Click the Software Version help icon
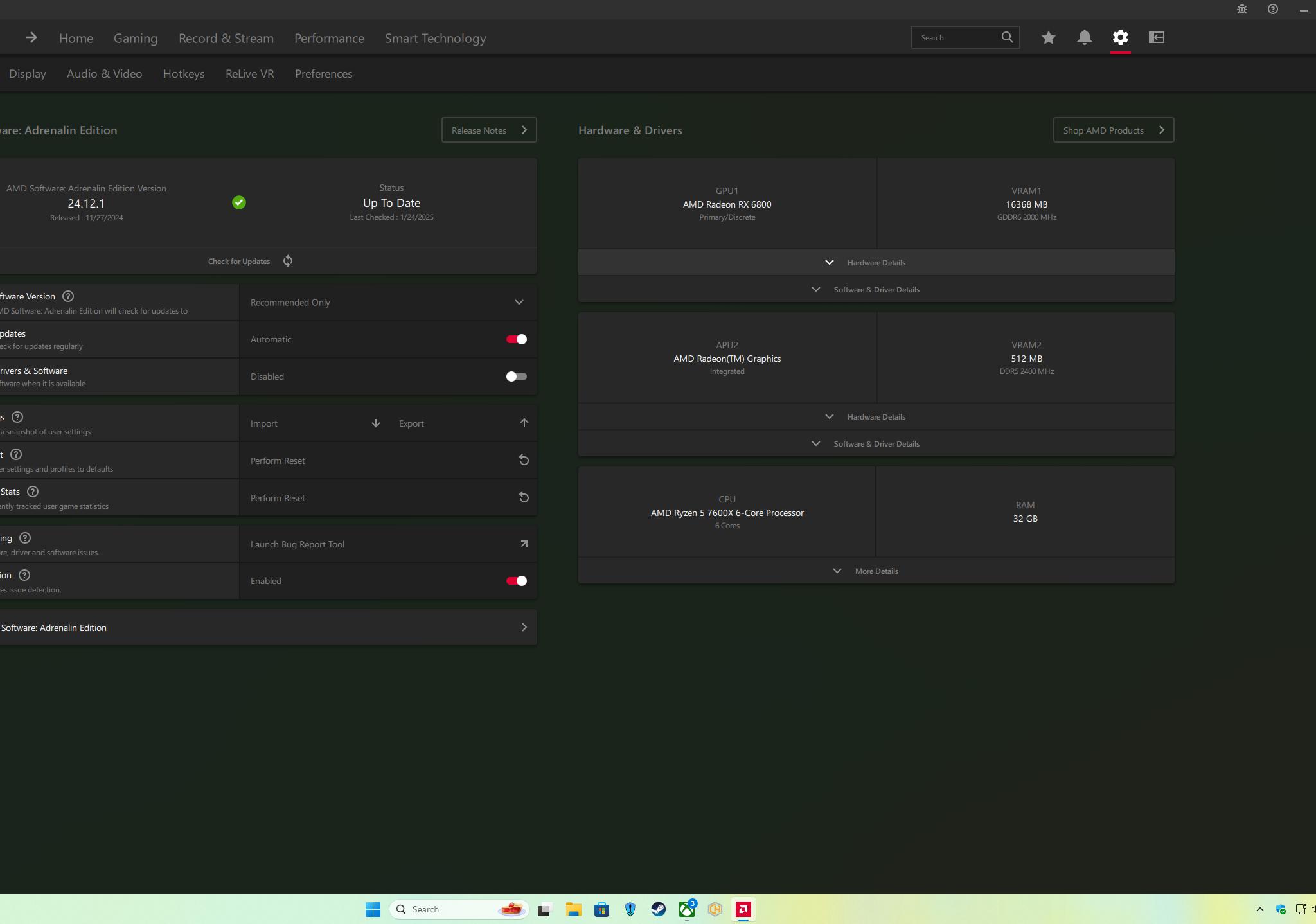The width and height of the screenshot is (1316, 924). [x=68, y=296]
